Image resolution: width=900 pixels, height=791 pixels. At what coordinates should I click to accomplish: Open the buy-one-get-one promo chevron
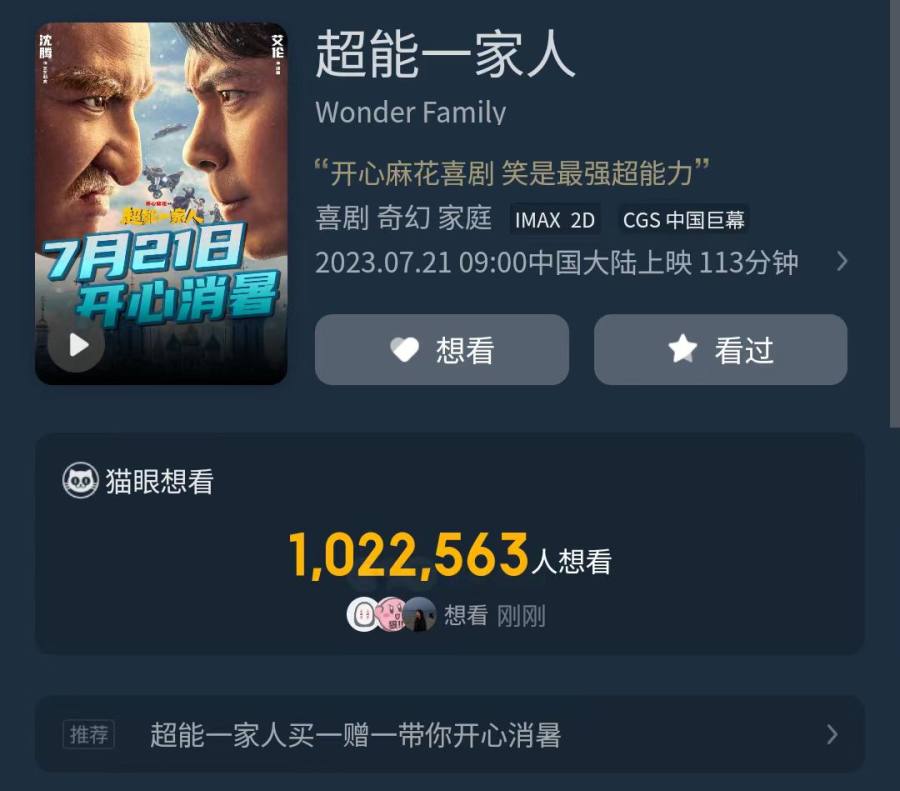pyautogui.click(x=832, y=734)
